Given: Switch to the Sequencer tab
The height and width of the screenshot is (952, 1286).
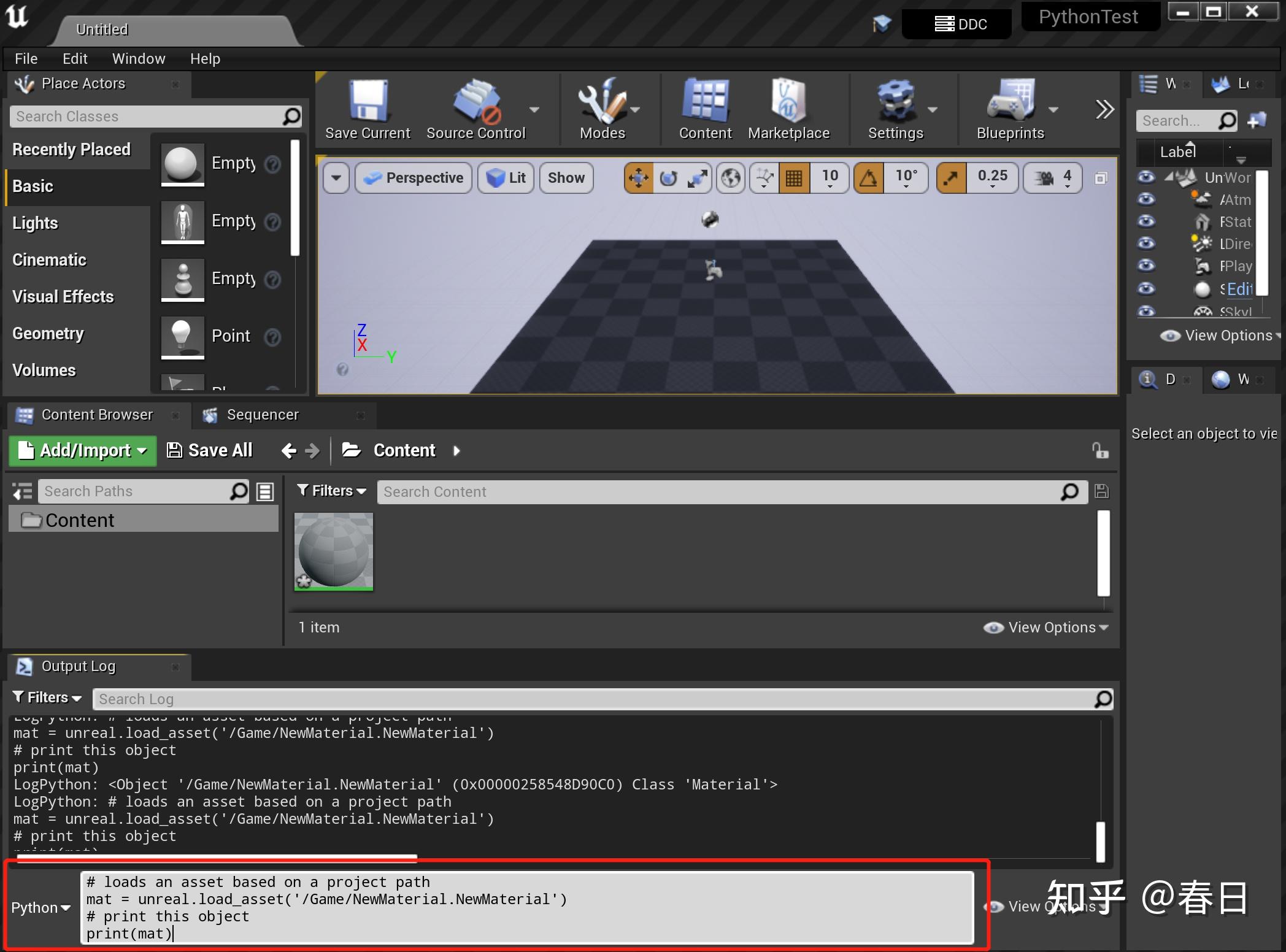Looking at the screenshot, I should pos(263,415).
